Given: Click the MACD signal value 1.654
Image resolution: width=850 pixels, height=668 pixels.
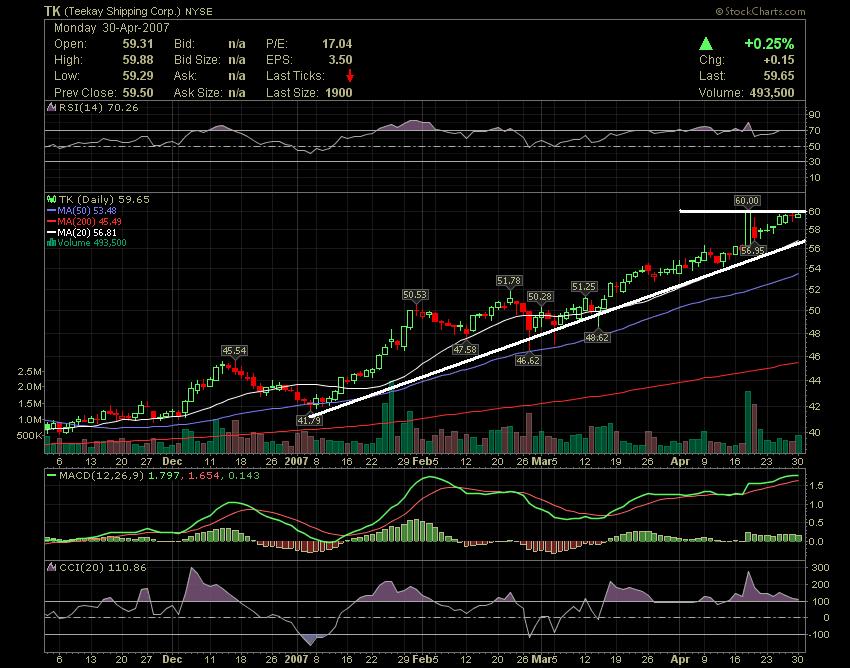Looking at the screenshot, I should pos(204,476).
